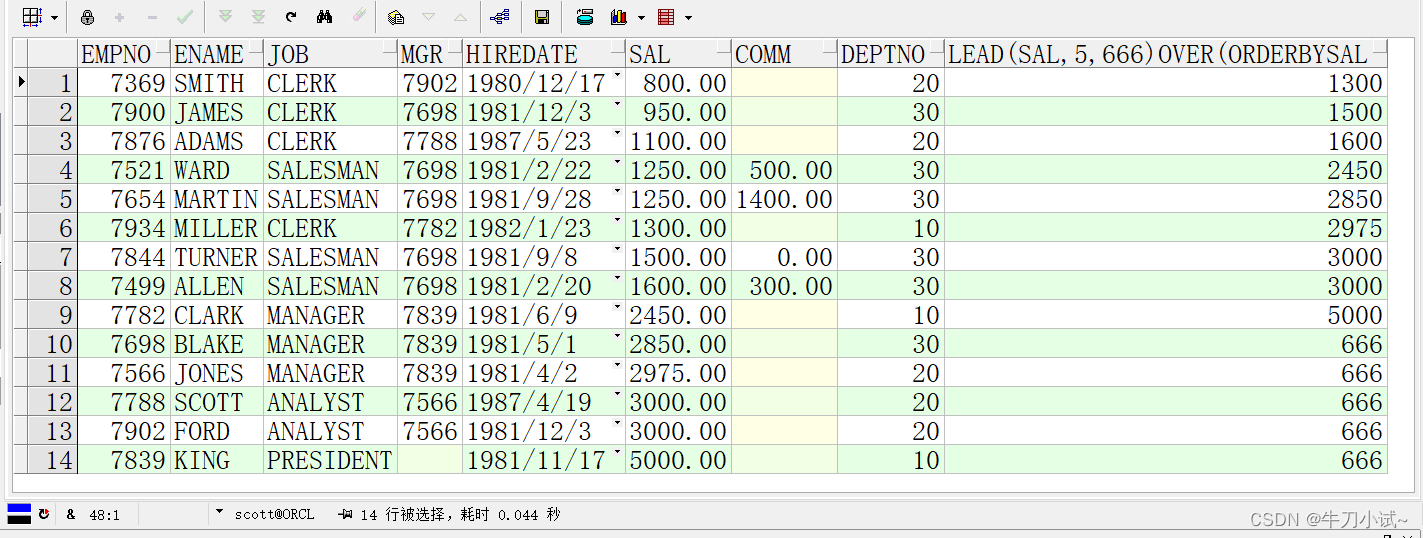Click the DEPTNO column header
The width and height of the screenshot is (1423, 538).
(891, 54)
